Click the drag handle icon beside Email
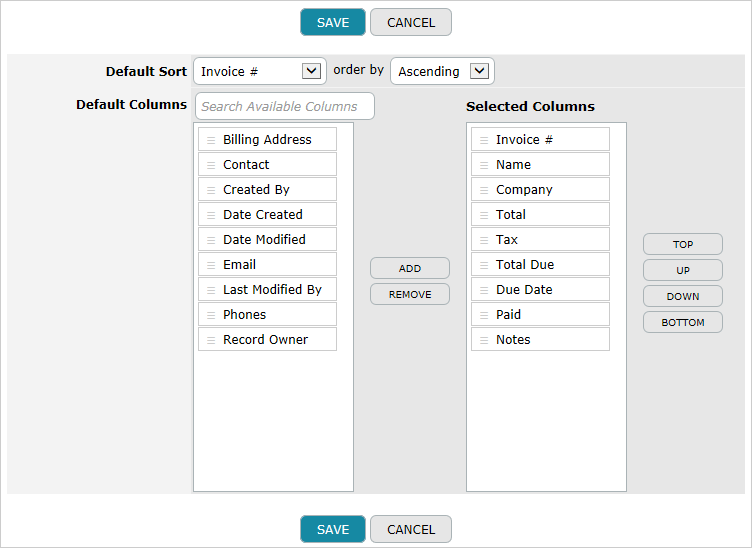 click(211, 265)
